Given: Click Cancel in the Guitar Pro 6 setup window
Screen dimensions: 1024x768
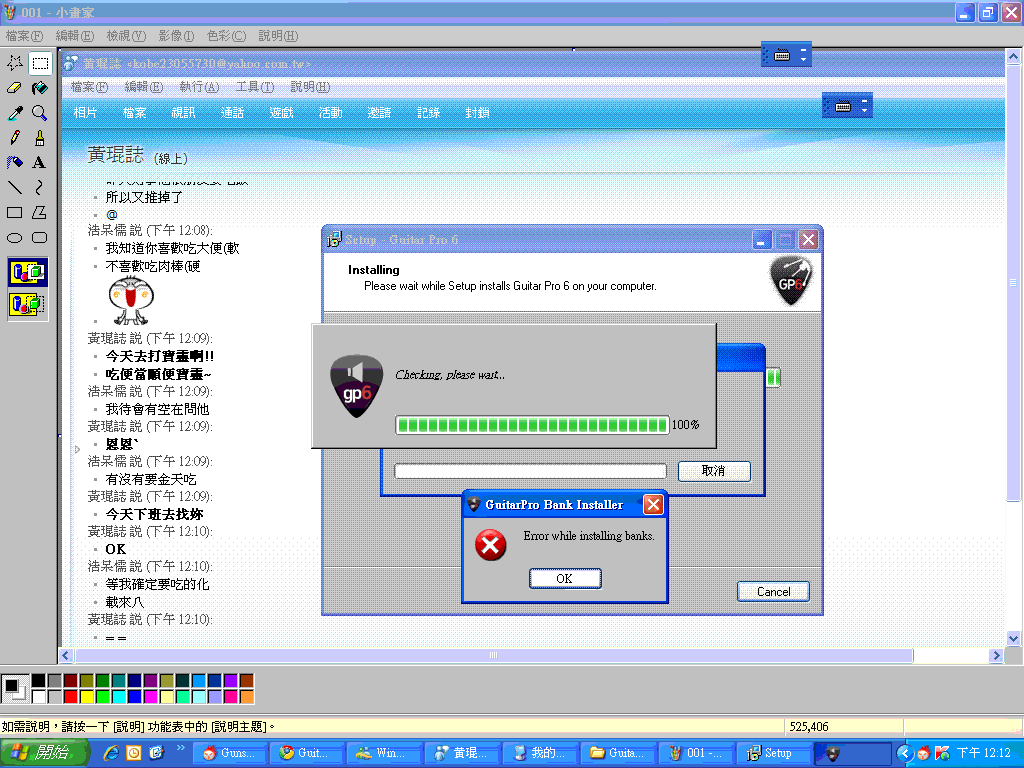Looking at the screenshot, I should tap(773, 592).
